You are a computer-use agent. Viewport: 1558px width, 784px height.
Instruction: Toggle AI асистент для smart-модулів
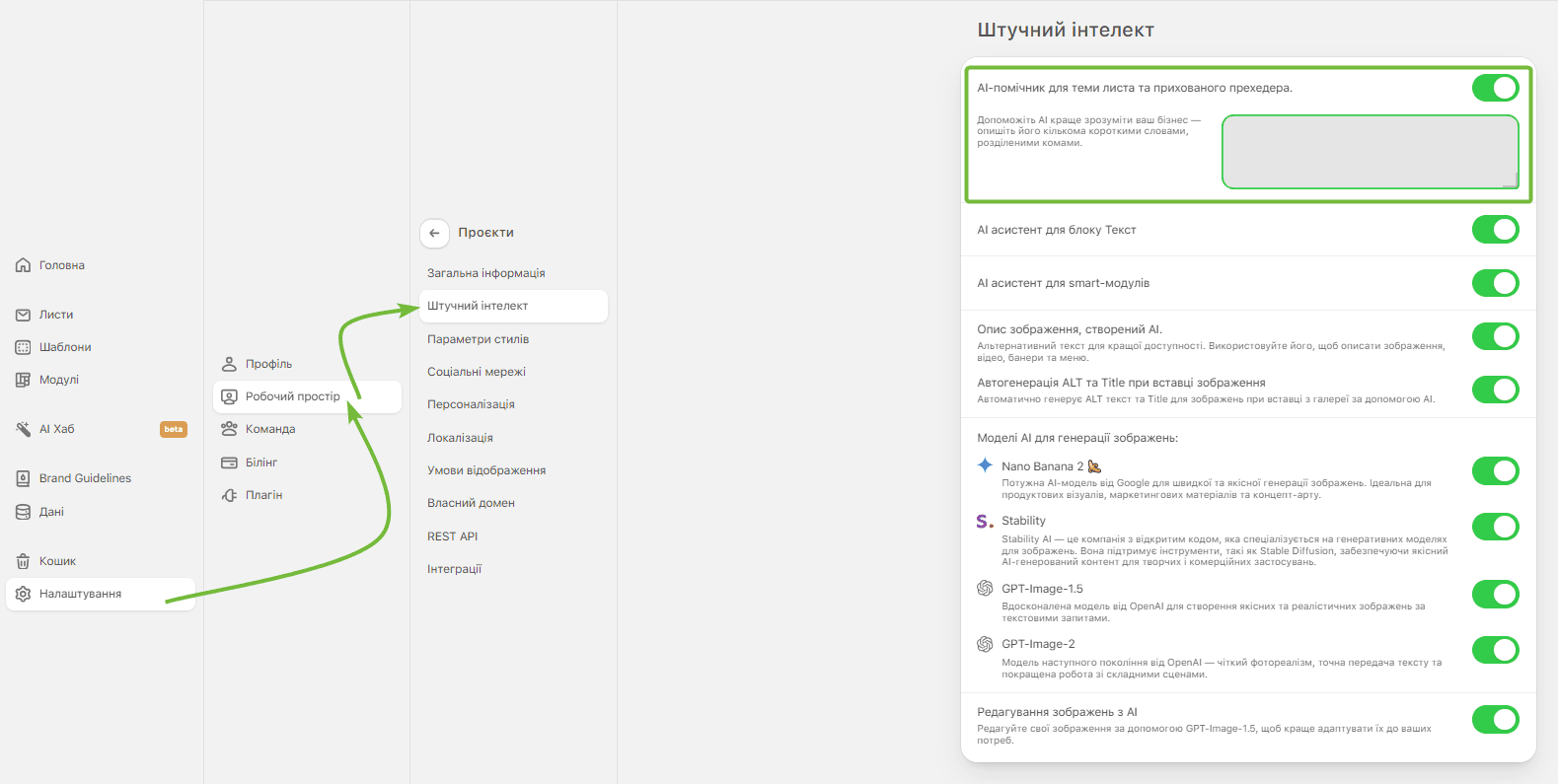[1496, 283]
